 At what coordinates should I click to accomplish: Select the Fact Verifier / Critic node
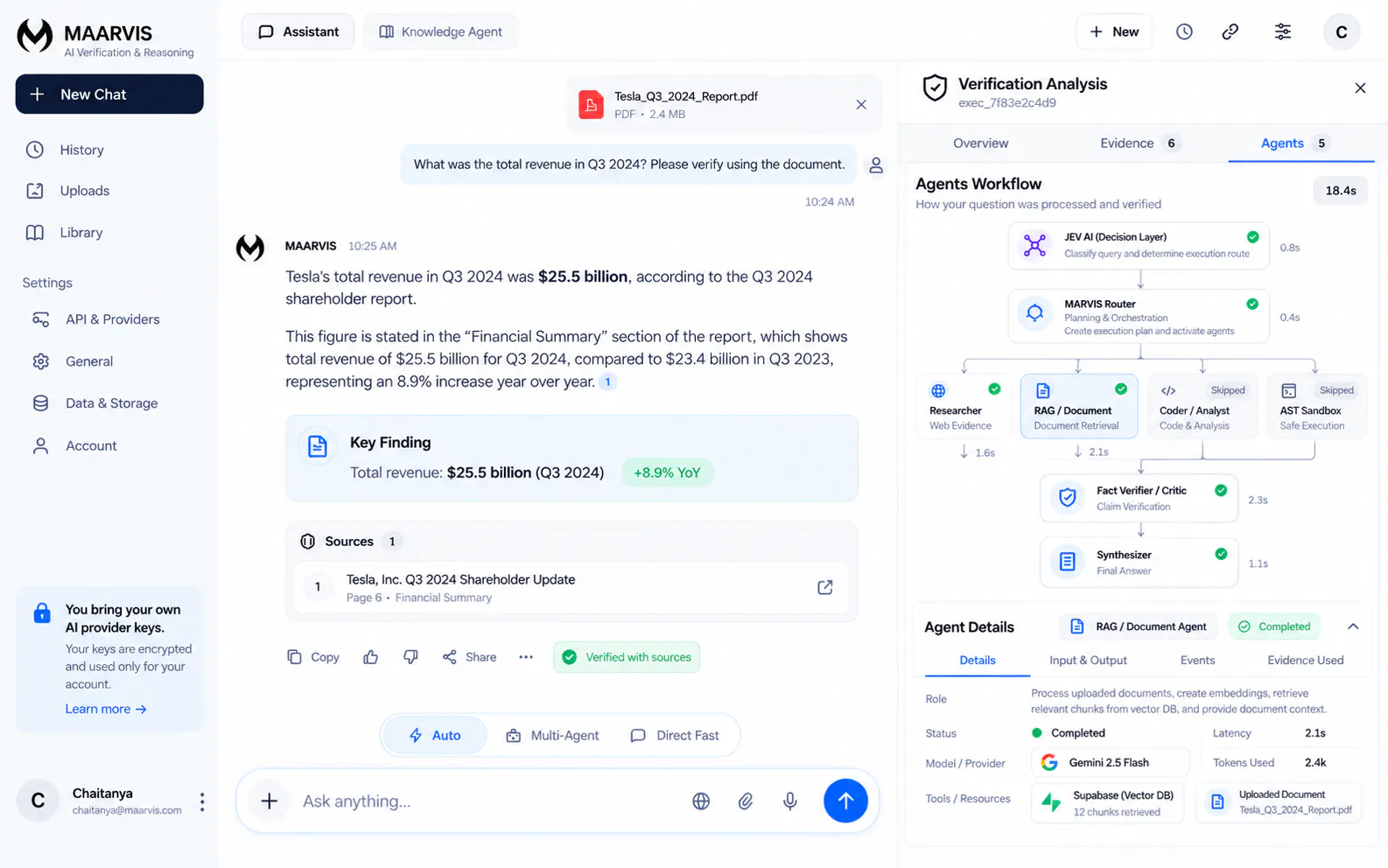click(1139, 498)
